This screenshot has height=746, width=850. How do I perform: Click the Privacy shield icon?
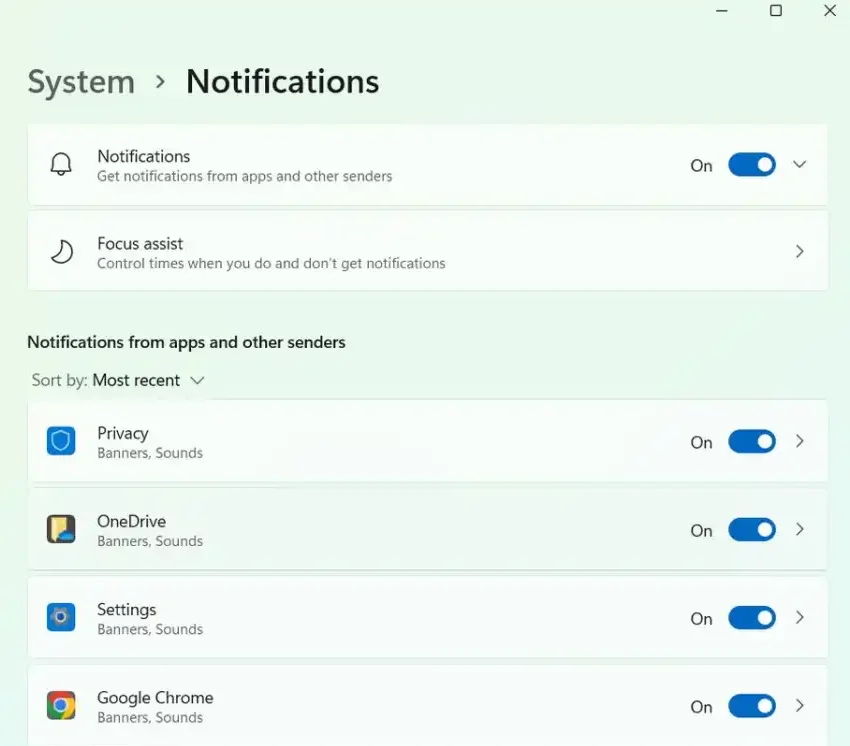point(61,441)
